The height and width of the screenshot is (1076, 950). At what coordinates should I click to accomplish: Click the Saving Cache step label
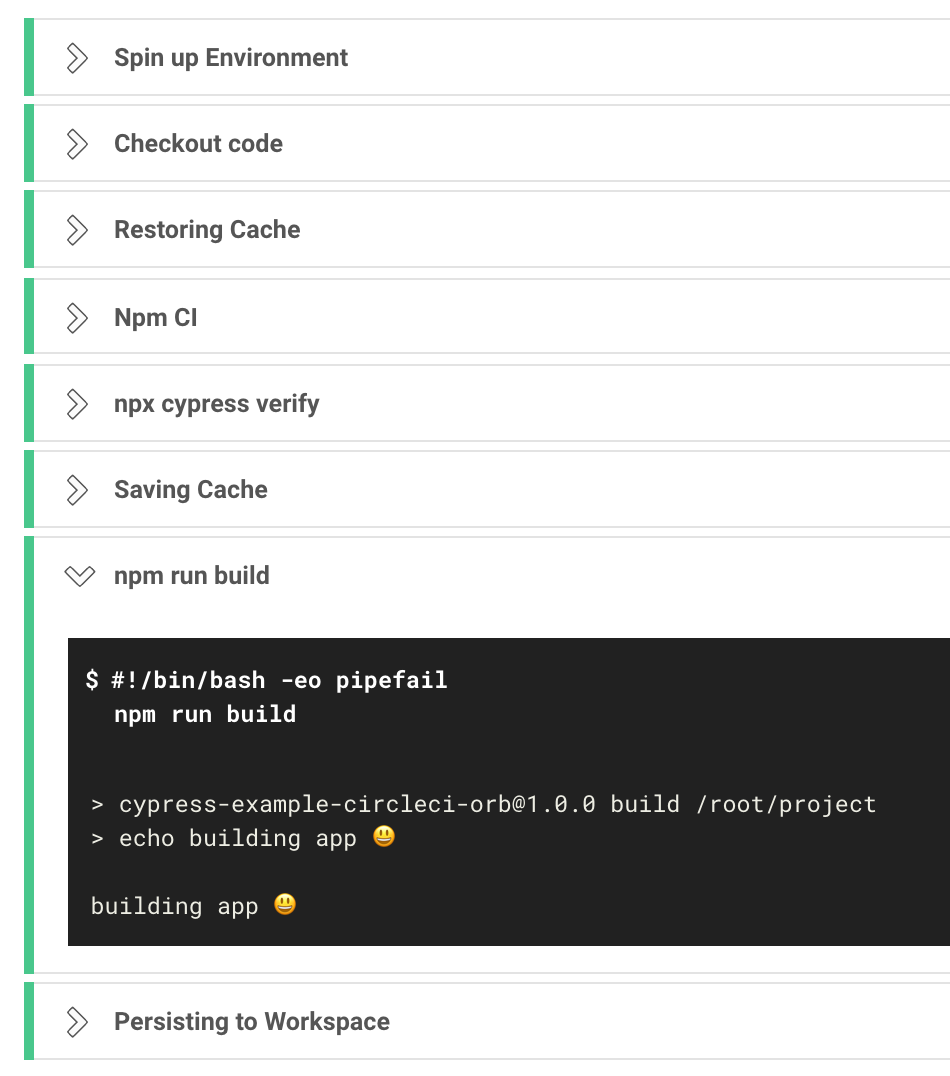tap(191, 489)
